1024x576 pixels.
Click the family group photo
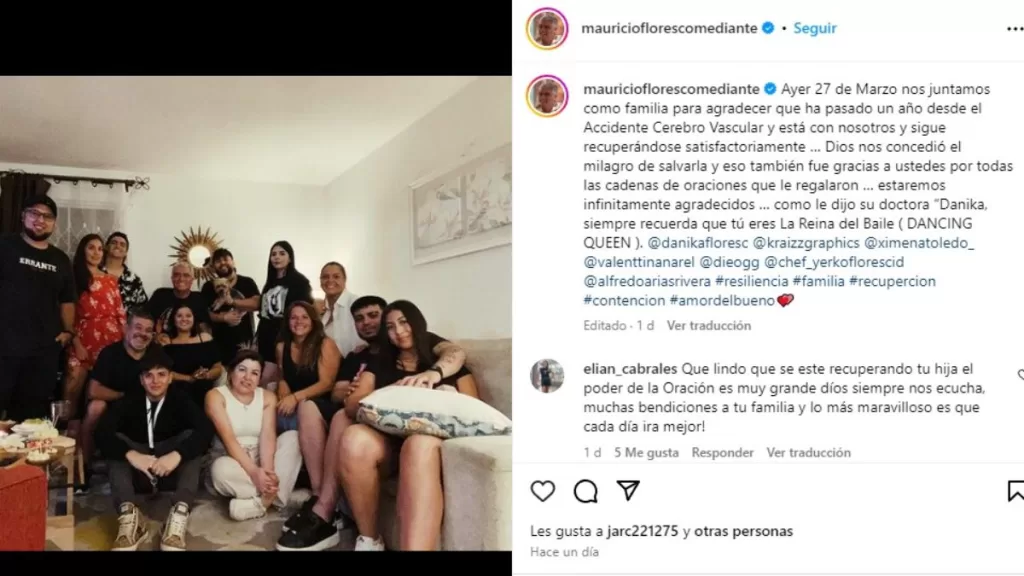pos(256,313)
